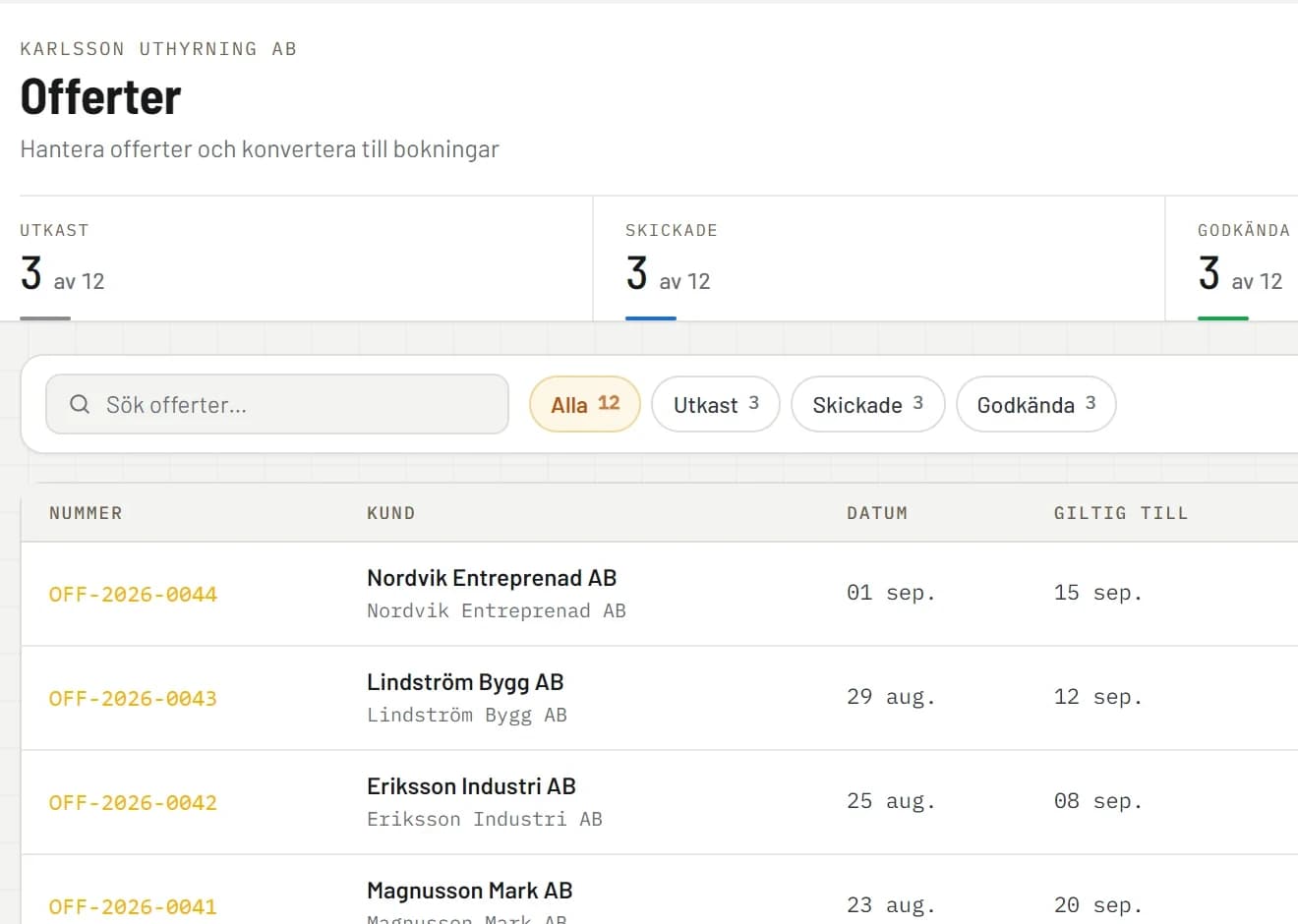Select customer Lindström Bygg AB bold name
This screenshot has width=1298, height=924.
[x=465, y=682]
